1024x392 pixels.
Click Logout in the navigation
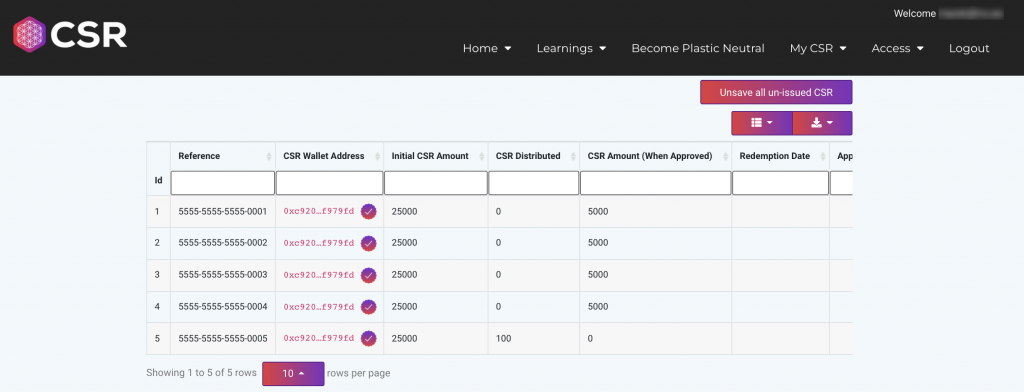point(969,48)
